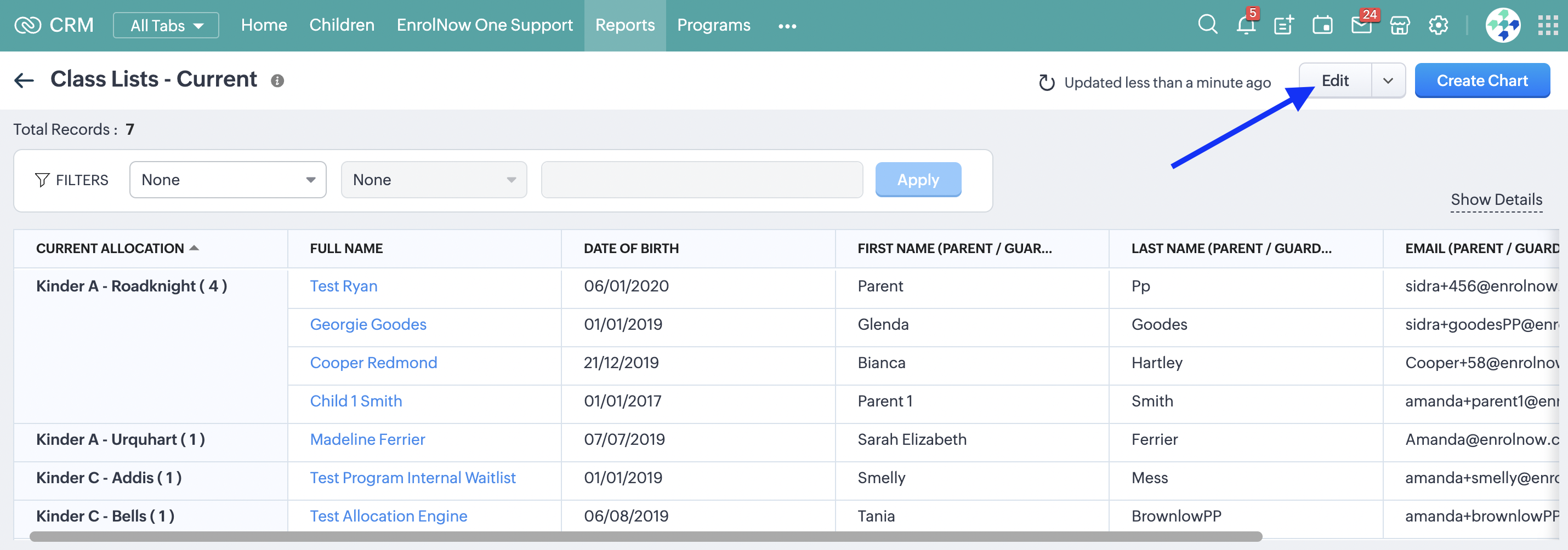The width and height of the screenshot is (1568, 550).
Task: Open Madeline Ferrier record link
Action: pyautogui.click(x=367, y=439)
